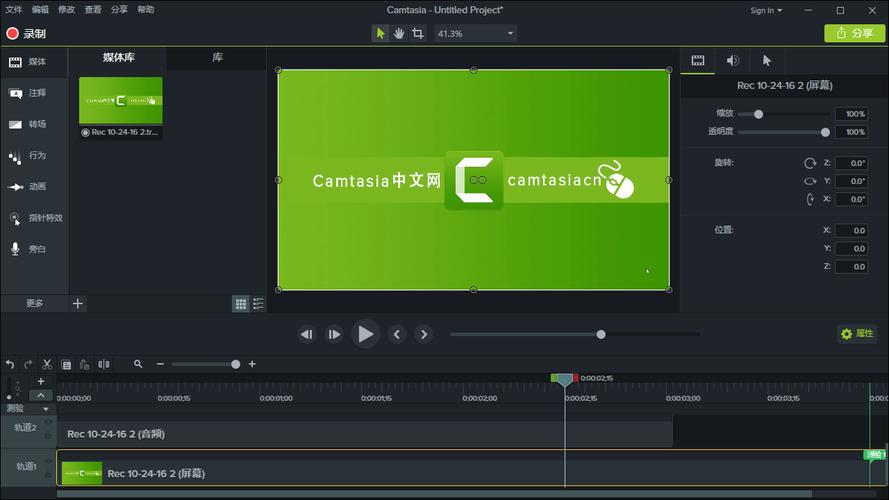889x500 pixels.
Task: Switch media bin to list details view
Action: [258, 303]
